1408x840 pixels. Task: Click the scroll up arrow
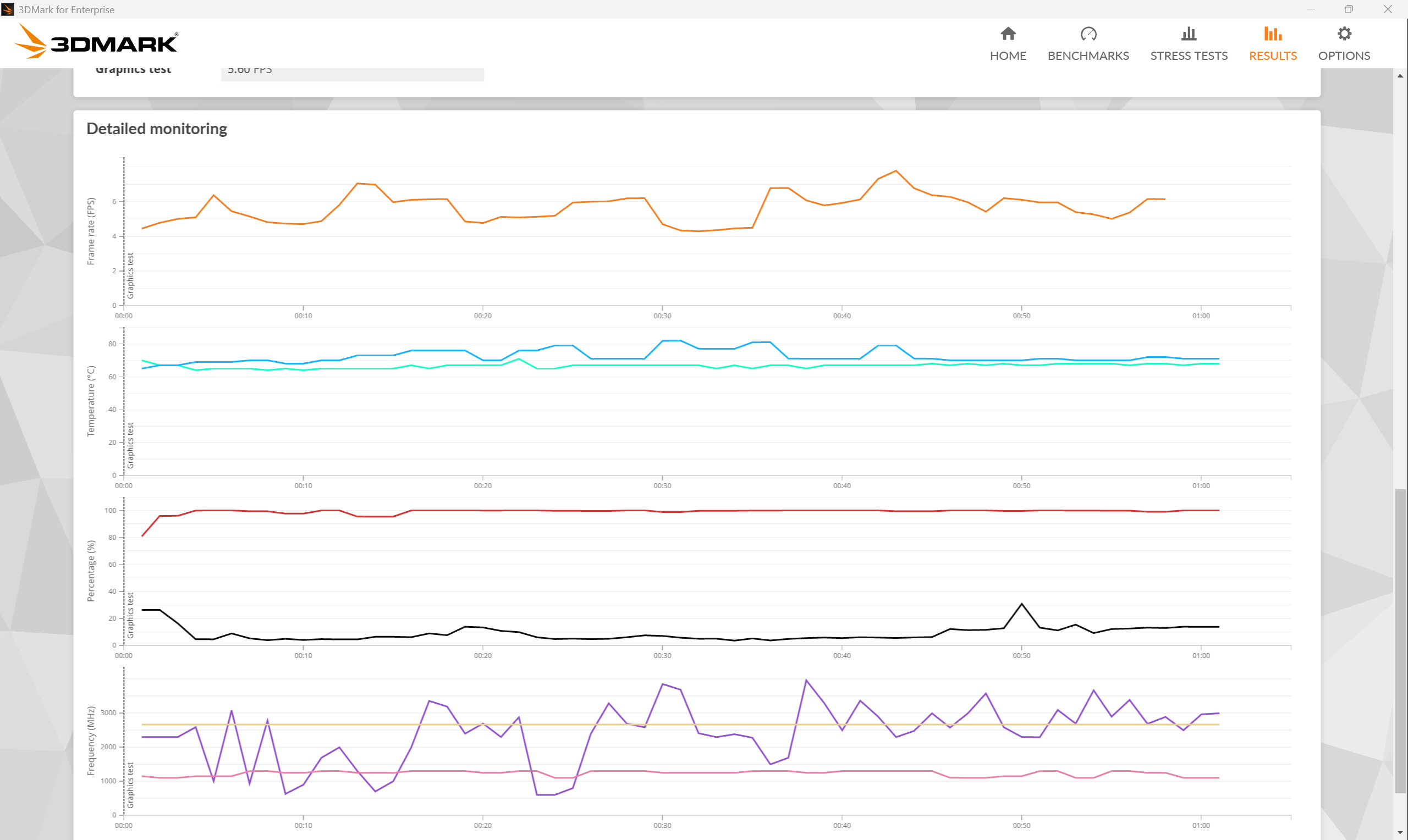coord(1400,76)
